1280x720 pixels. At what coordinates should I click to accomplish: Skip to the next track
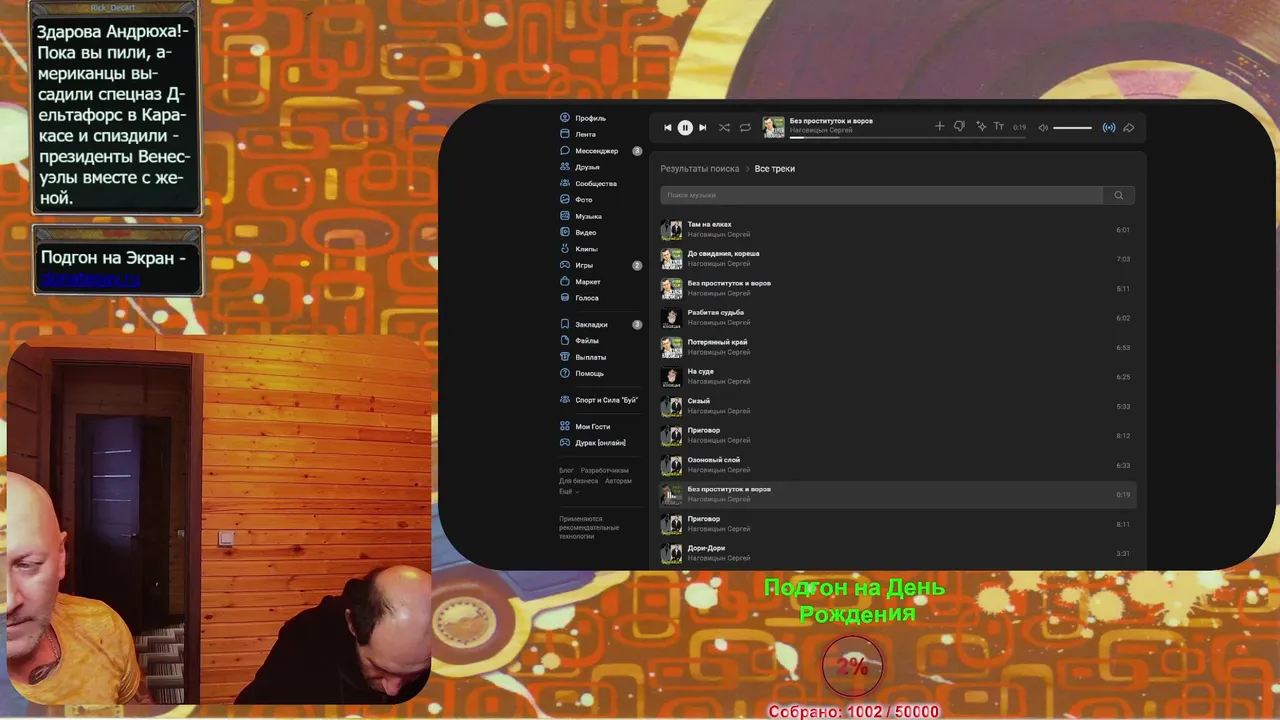[x=702, y=127]
